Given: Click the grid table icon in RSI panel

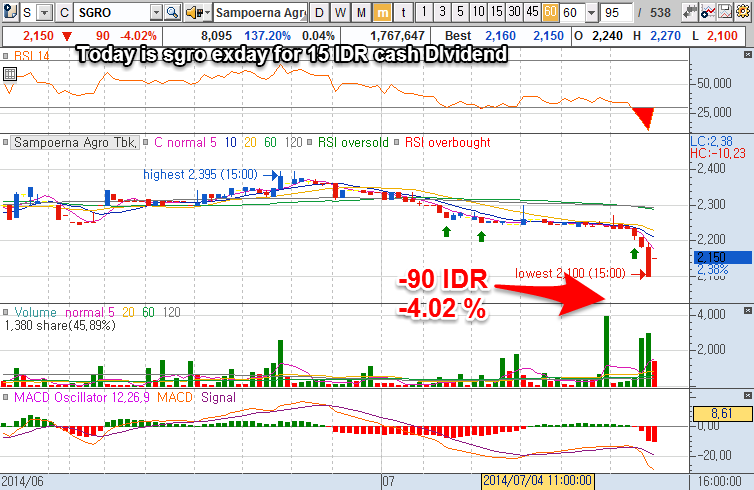Looking at the screenshot, I should [x=10, y=74].
